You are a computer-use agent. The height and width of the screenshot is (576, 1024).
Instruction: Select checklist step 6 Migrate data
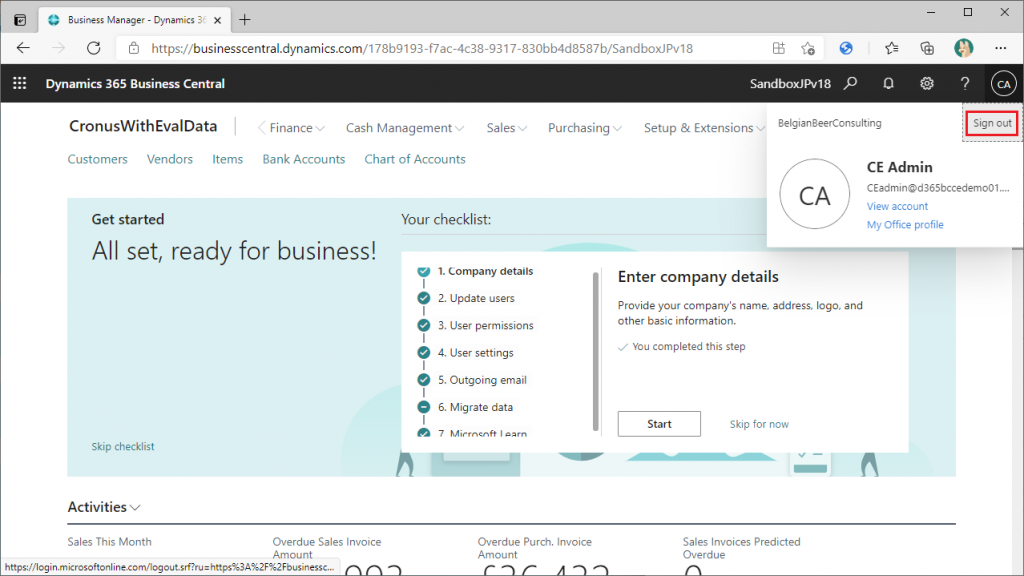pyautogui.click(x=475, y=408)
